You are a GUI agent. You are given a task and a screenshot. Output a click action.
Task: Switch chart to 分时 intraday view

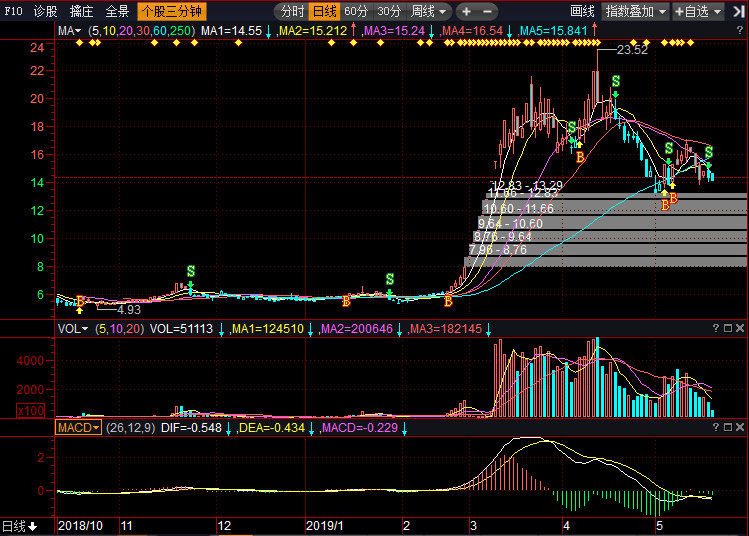(291, 11)
